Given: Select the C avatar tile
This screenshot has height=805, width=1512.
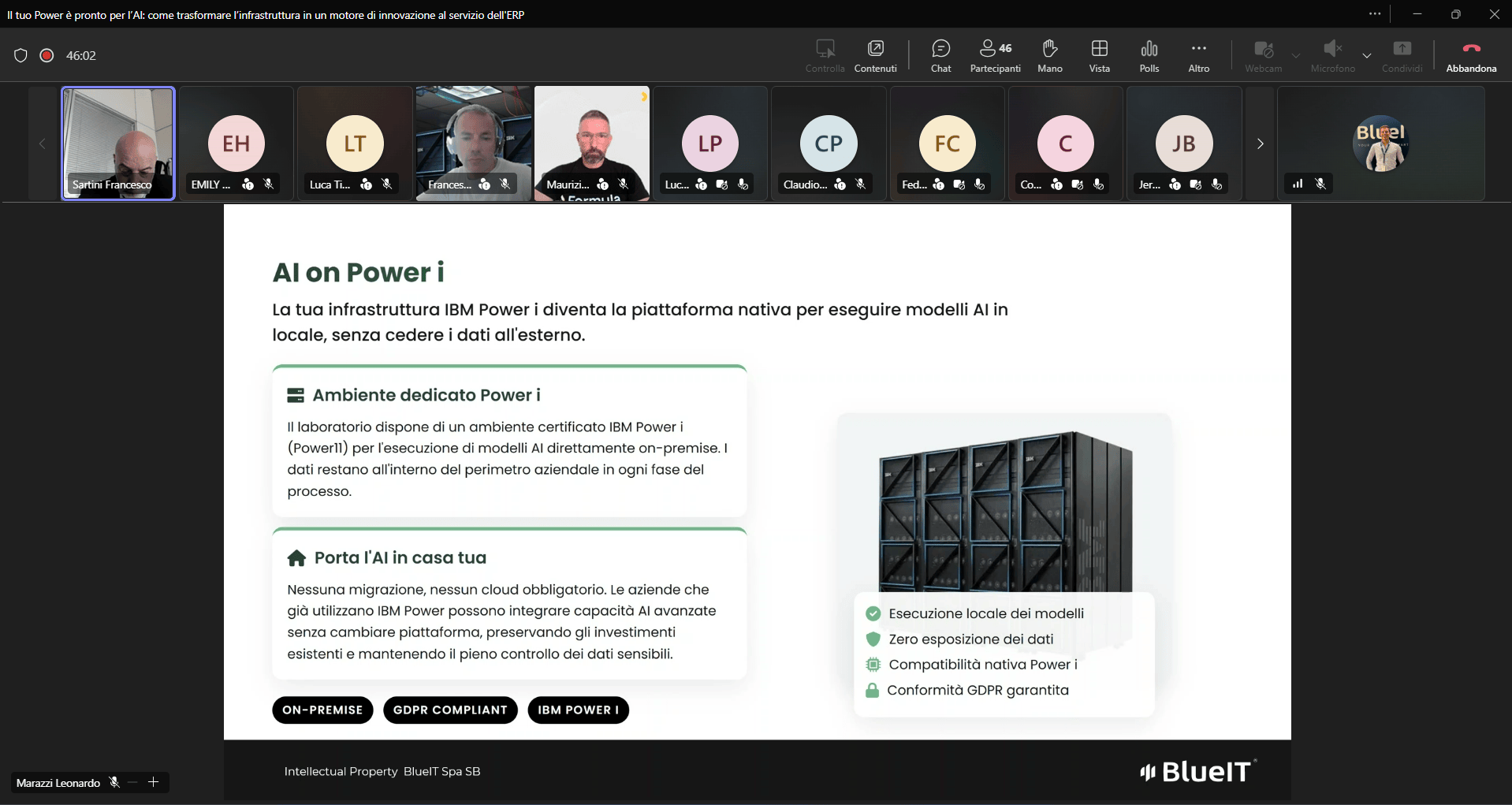Looking at the screenshot, I should (x=1066, y=143).
